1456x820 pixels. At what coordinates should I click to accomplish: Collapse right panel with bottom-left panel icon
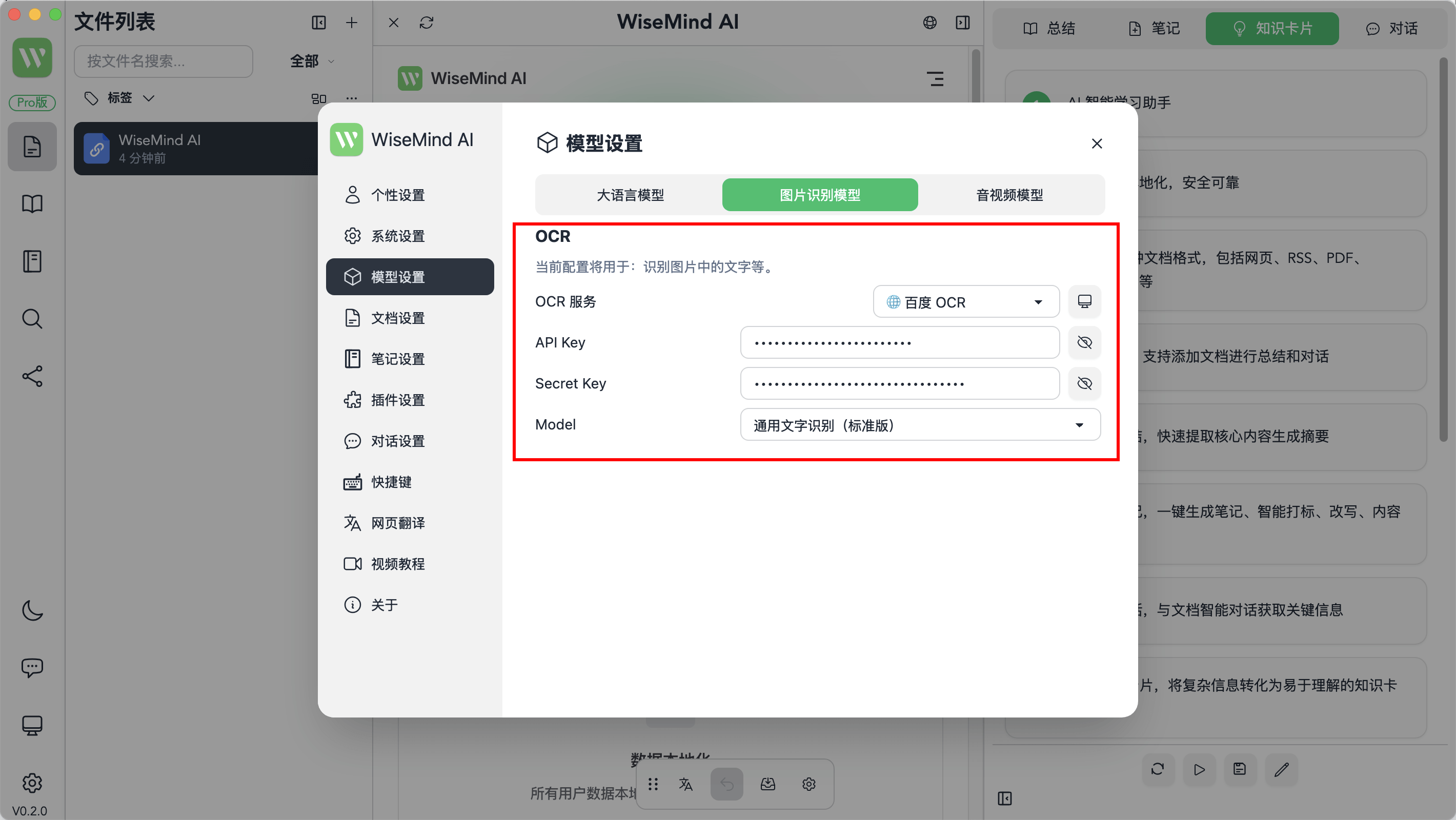1004,798
